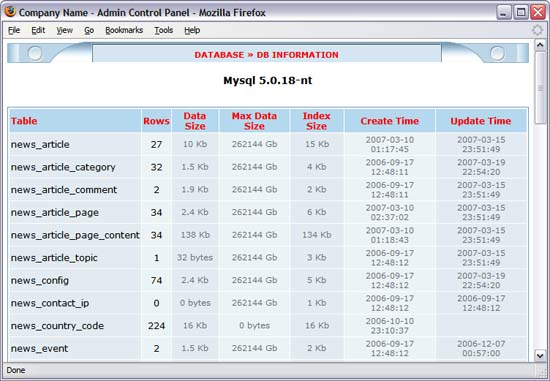The height and width of the screenshot is (381, 550).
Task: Select the news_article_page table name
Action: [x=55, y=213]
